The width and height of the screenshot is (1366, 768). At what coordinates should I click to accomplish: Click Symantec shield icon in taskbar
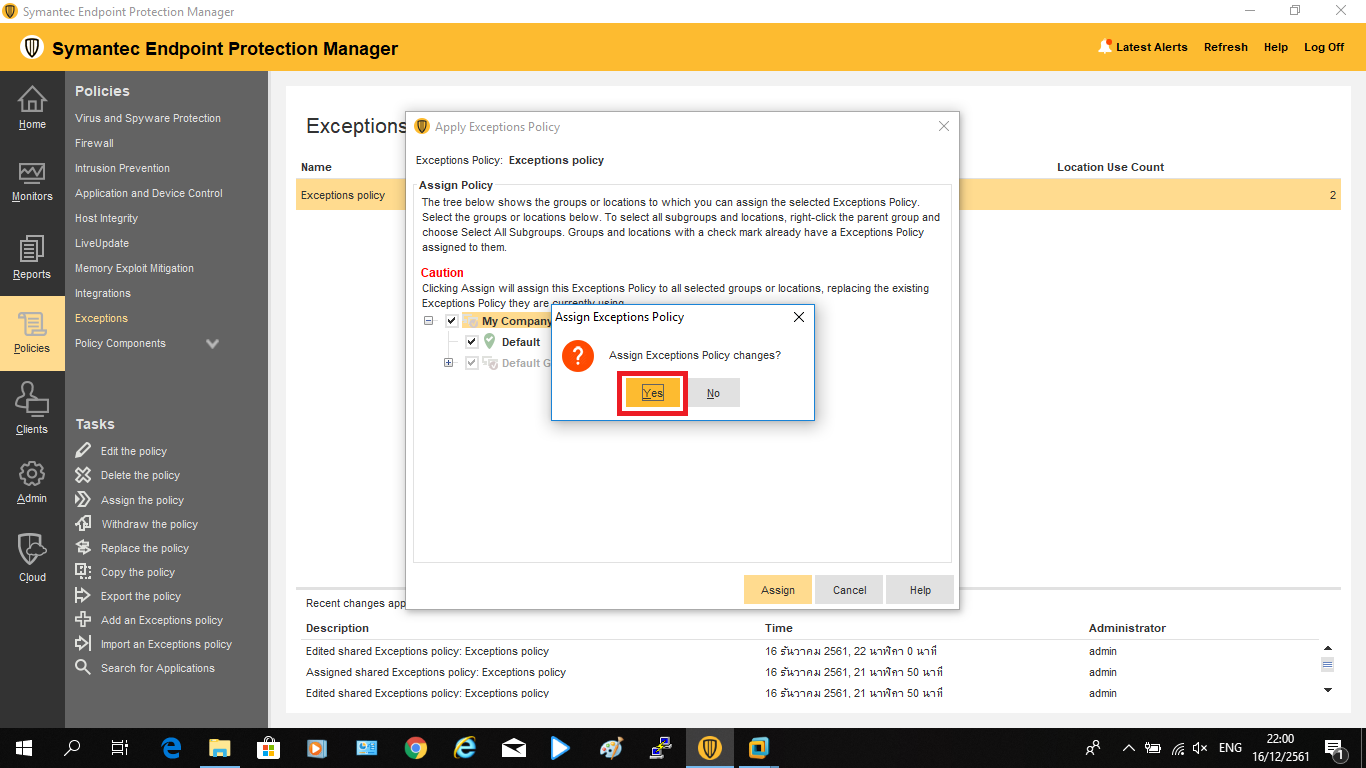pyautogui.click(x=710, y=748)
